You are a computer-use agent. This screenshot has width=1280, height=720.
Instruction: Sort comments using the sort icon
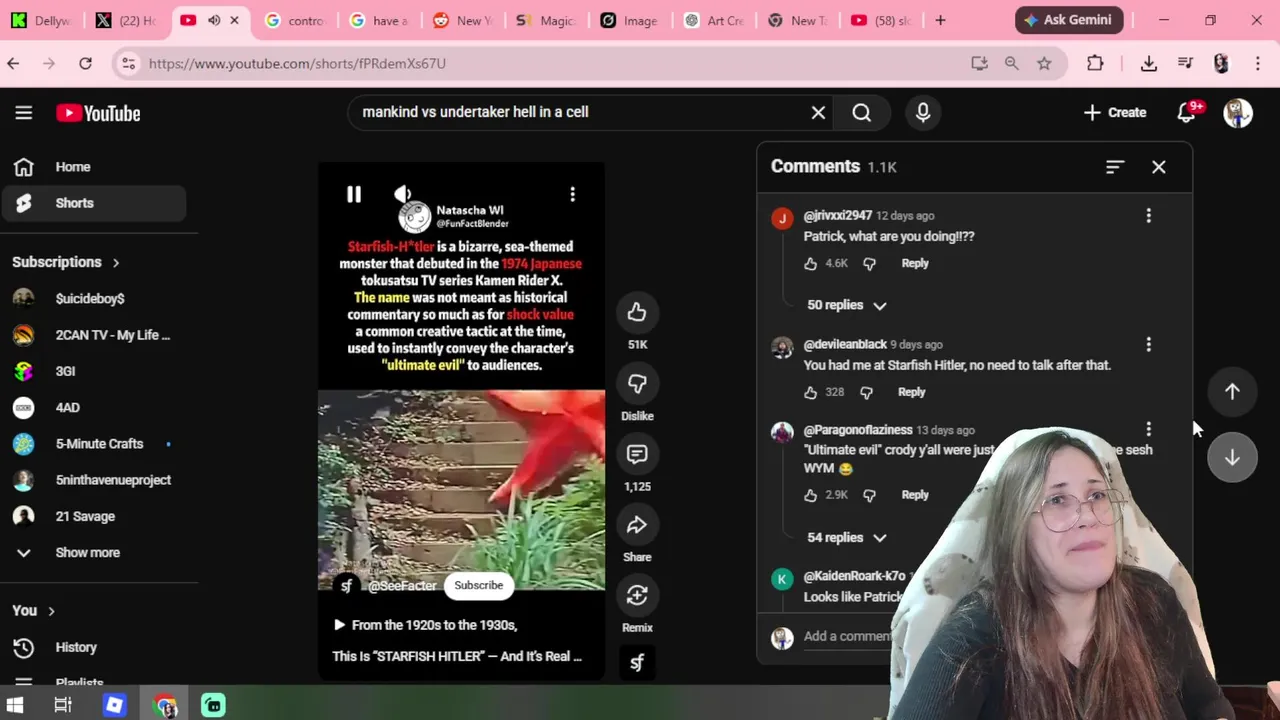coord(1115,167)
